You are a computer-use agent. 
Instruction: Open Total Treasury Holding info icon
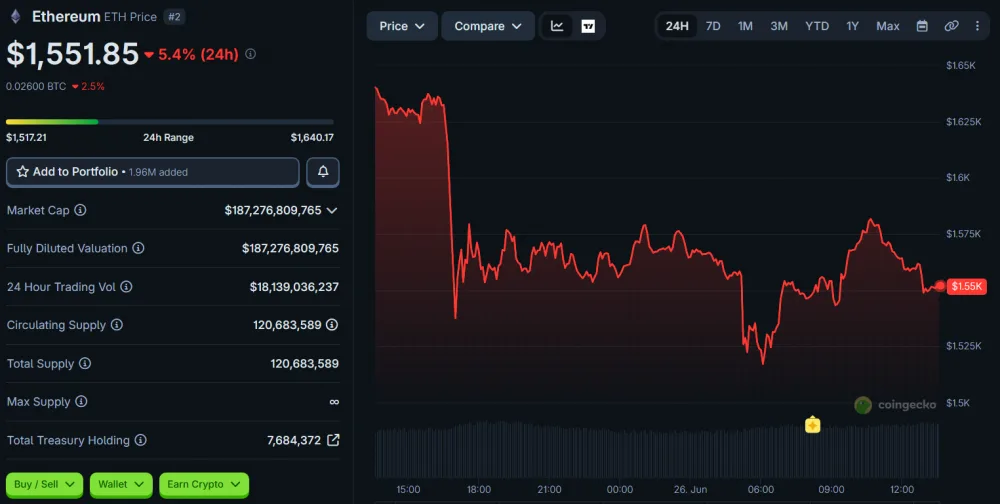click(x=140, y=440)
